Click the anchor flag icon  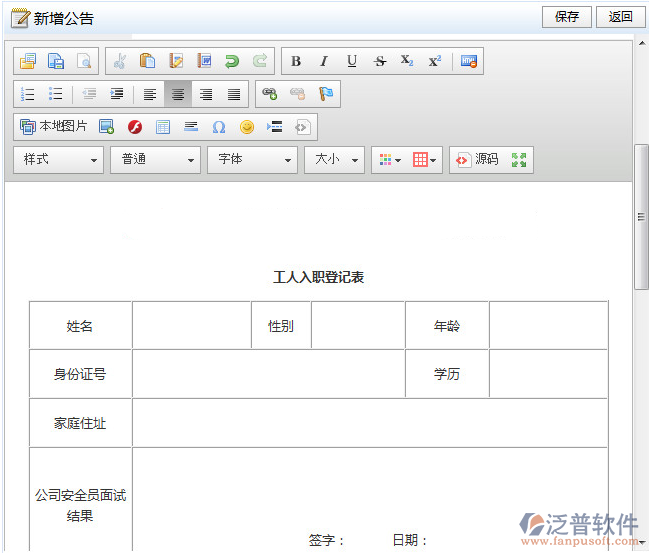pyautogui.click(x=326, y=94)
